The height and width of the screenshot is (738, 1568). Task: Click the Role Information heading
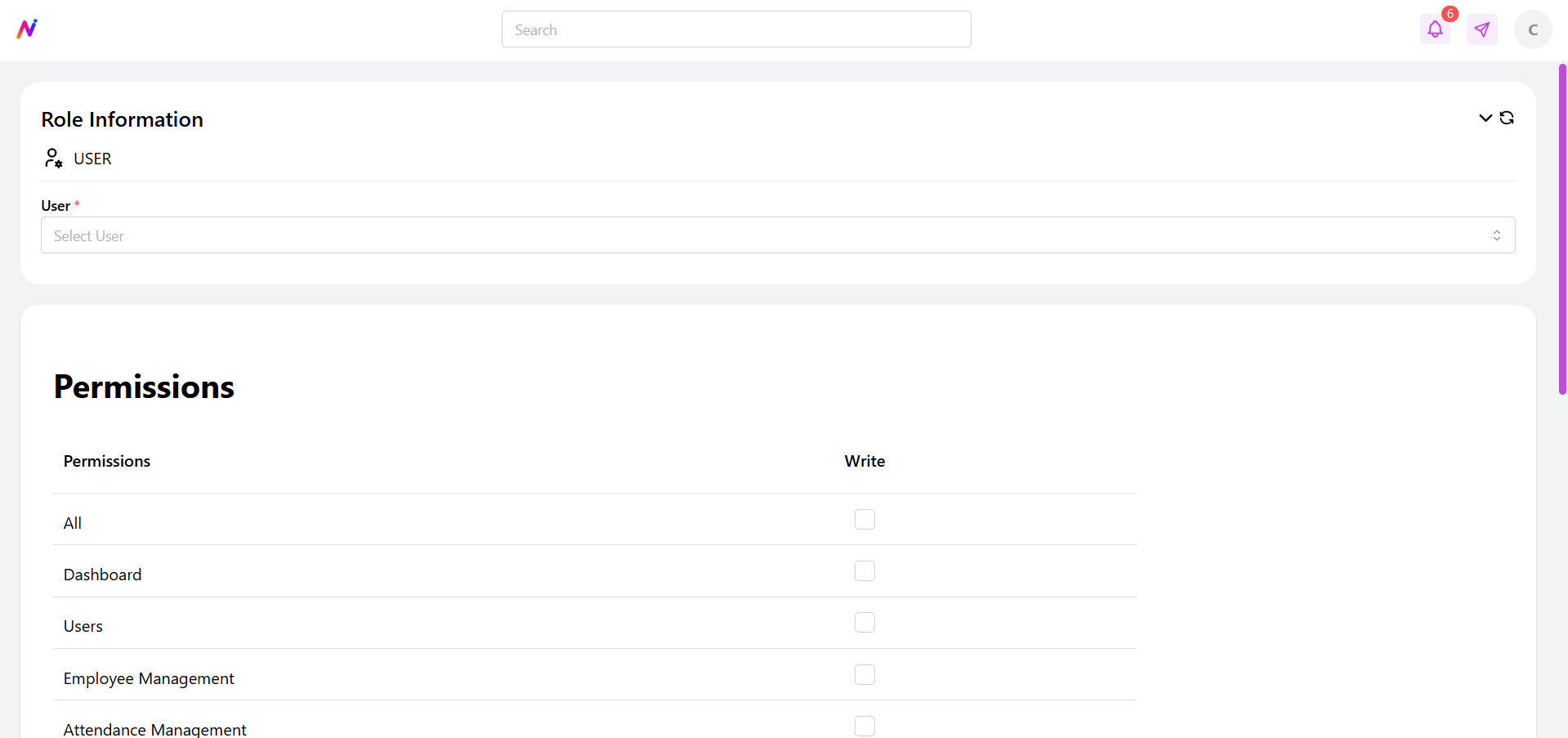click(123, 119)
